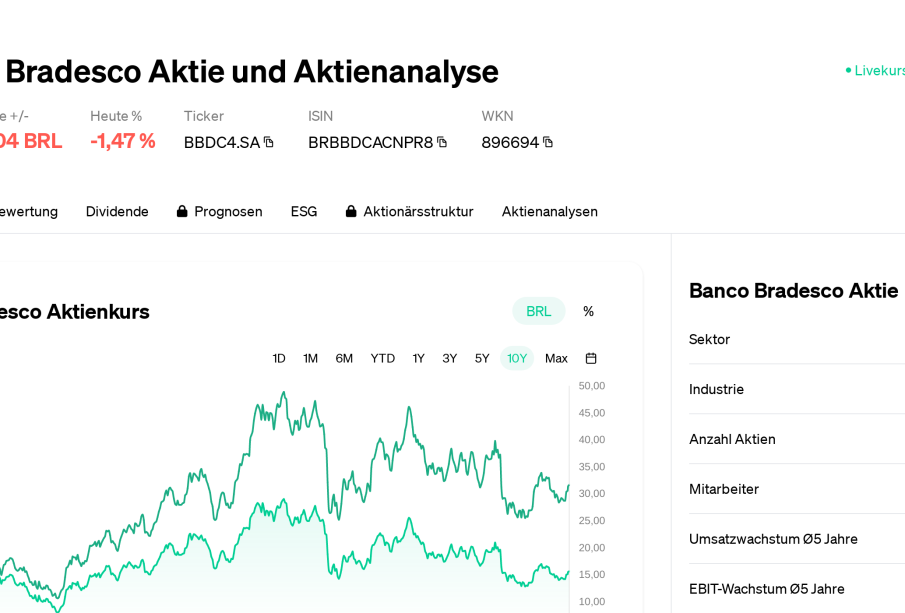Image resolution: width=905 pixels, height=613 pixels.
Task: Select the 1M chart time range
Action: (311, 358)
